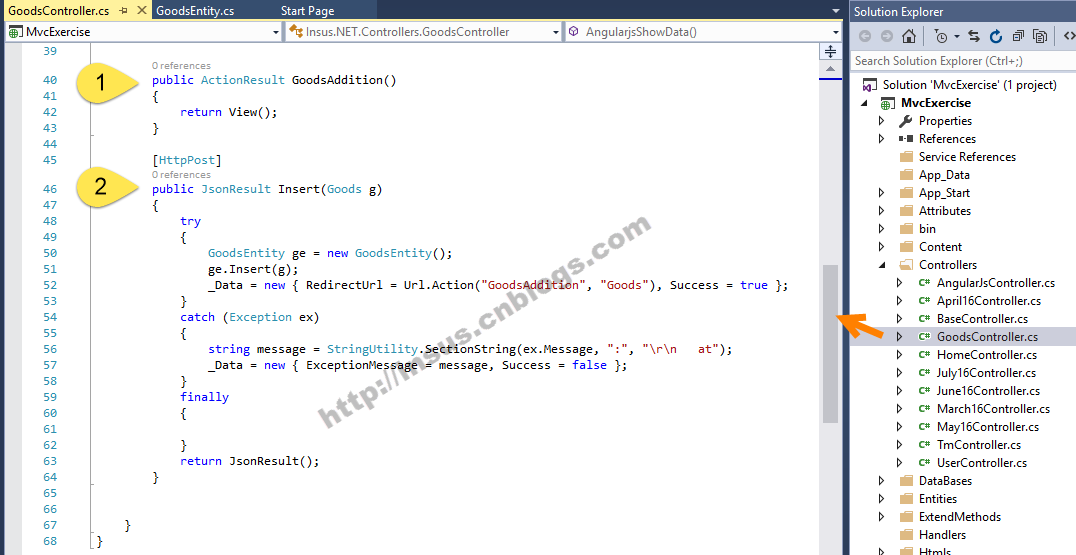
Task: Expand the DataBases folder
Action: [882, 481]
